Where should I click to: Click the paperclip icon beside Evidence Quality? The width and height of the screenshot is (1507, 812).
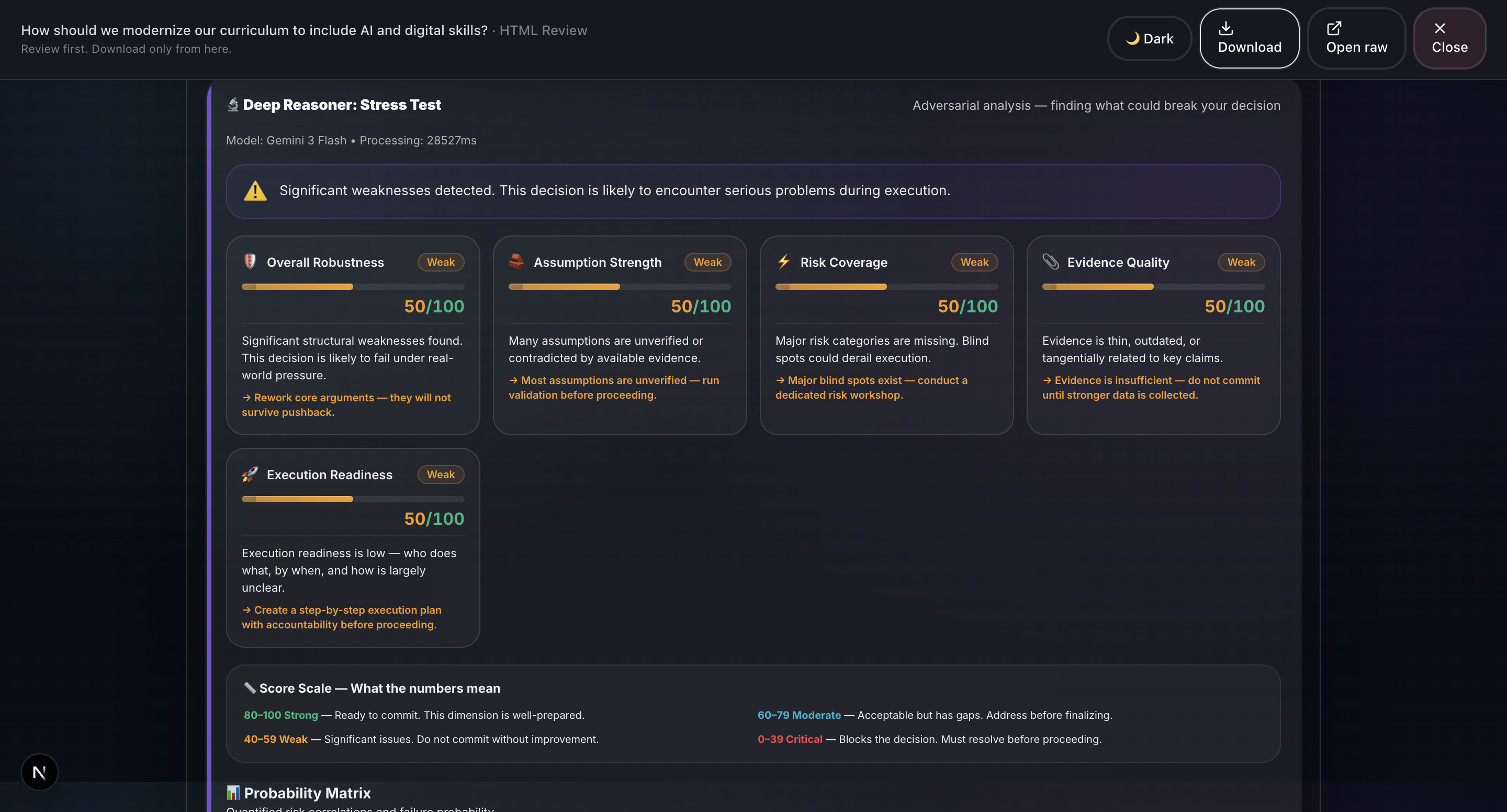tap(1050, 262)
